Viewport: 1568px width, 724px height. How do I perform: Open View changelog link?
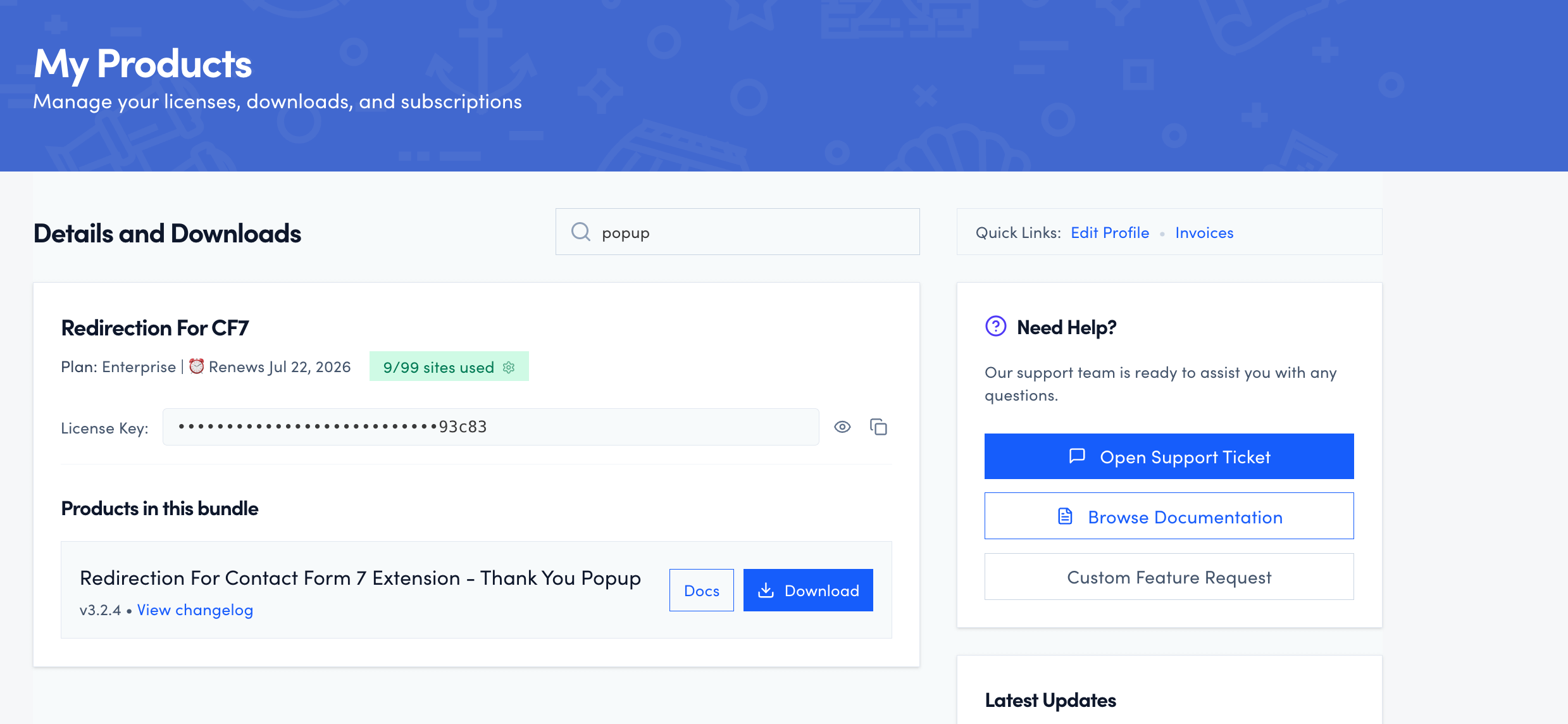[195, 609]
